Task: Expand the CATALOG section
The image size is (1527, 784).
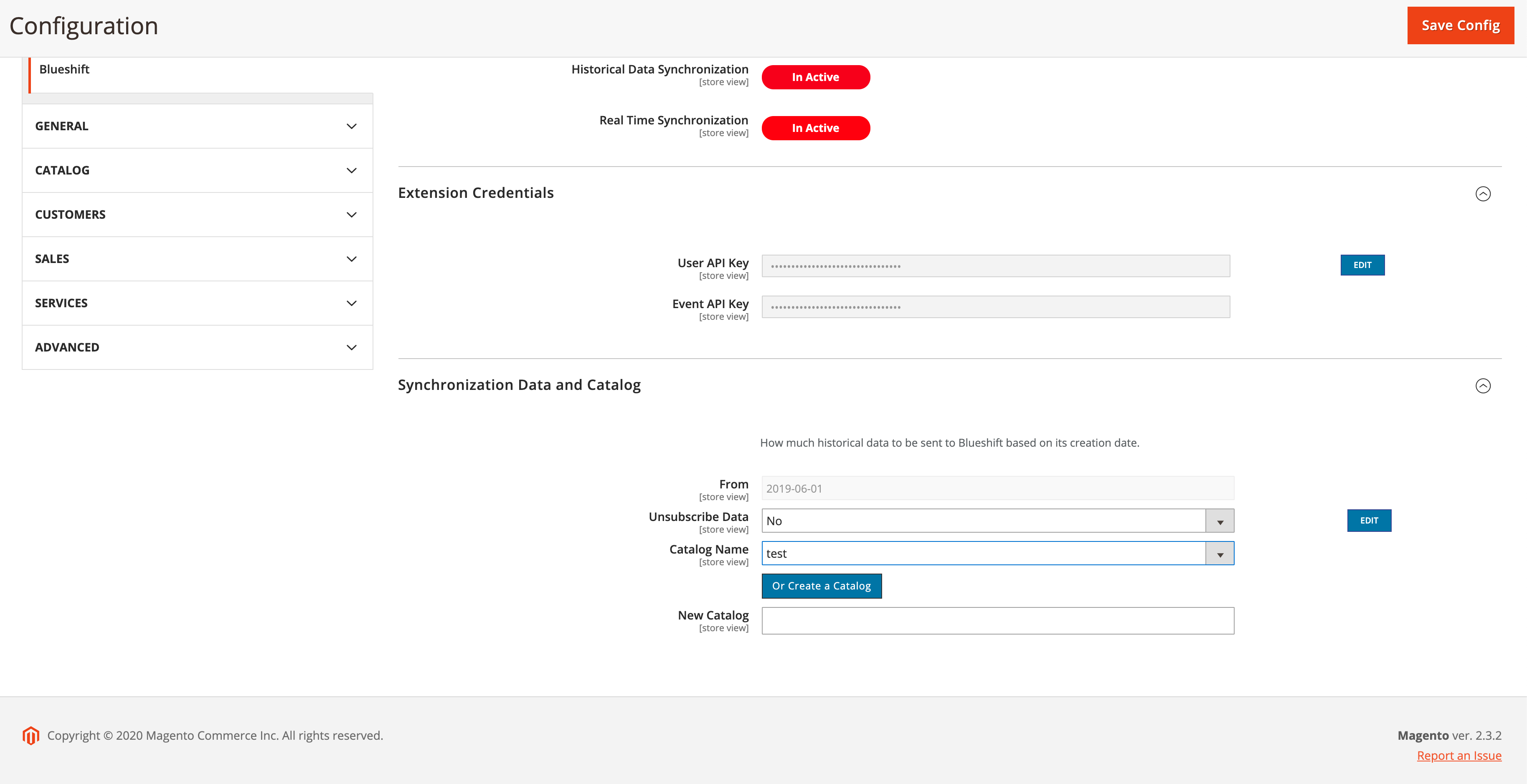Action: [x=198, y=171]
